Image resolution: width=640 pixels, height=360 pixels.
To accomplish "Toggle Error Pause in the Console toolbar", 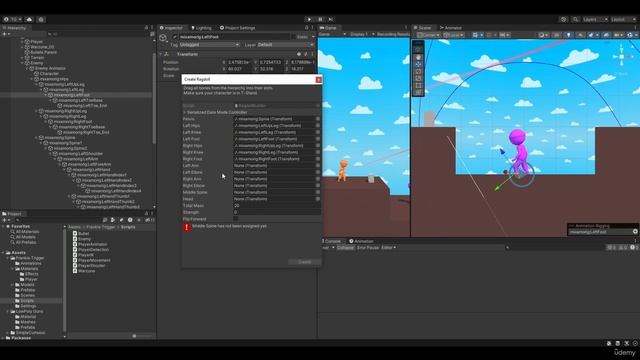I will pos(368,248).
